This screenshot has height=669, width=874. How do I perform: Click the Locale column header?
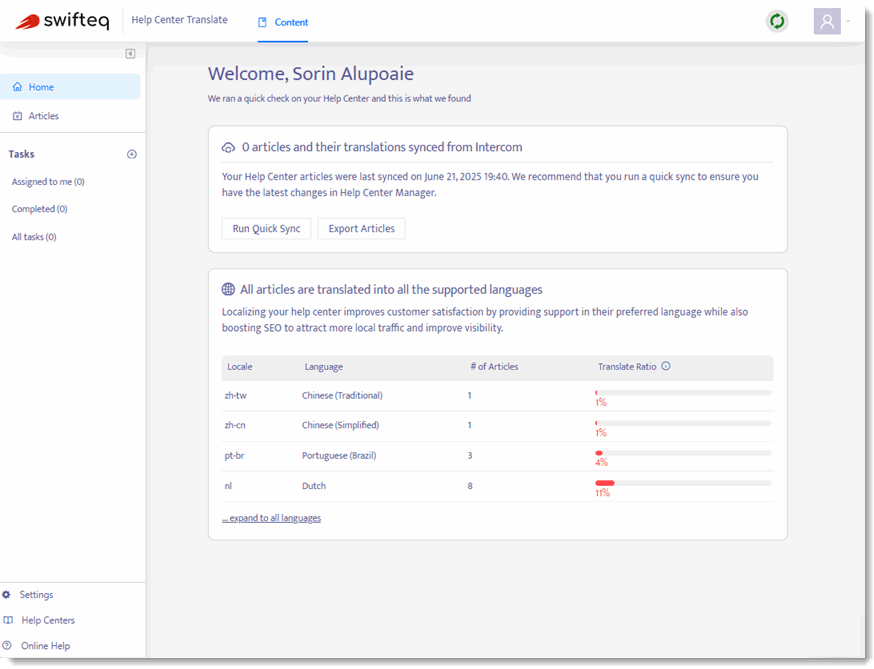[240, 367]
